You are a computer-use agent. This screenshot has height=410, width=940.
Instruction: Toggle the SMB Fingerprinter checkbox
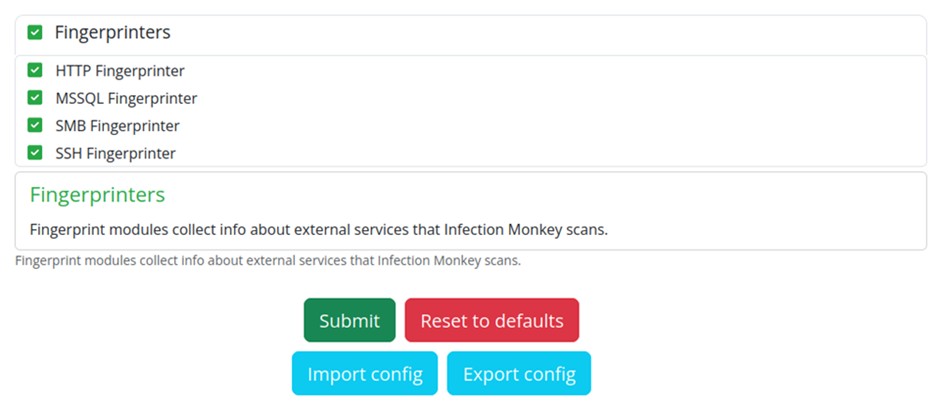pos(35,126)
